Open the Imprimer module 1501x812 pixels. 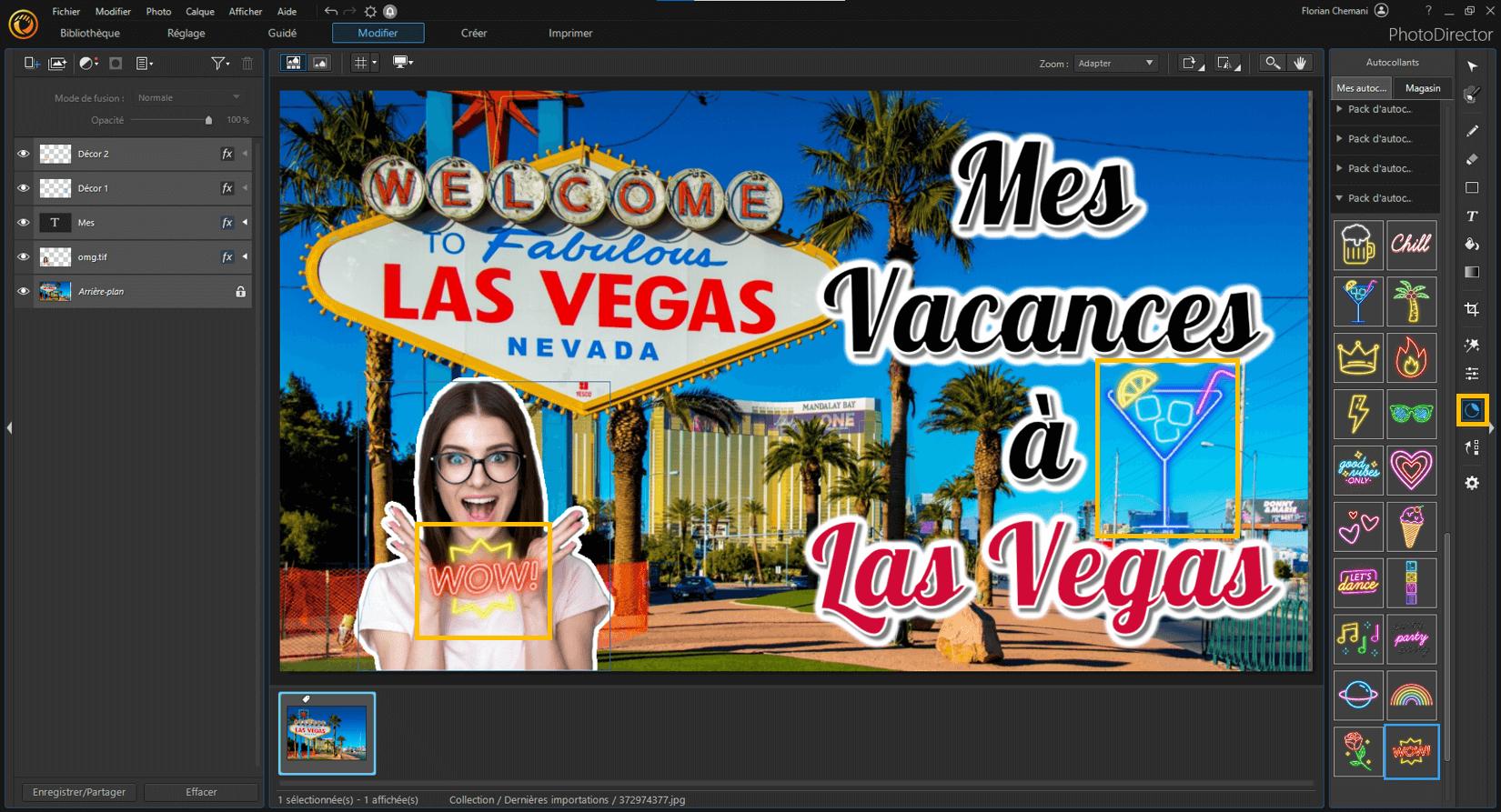(x=570, y=33)
